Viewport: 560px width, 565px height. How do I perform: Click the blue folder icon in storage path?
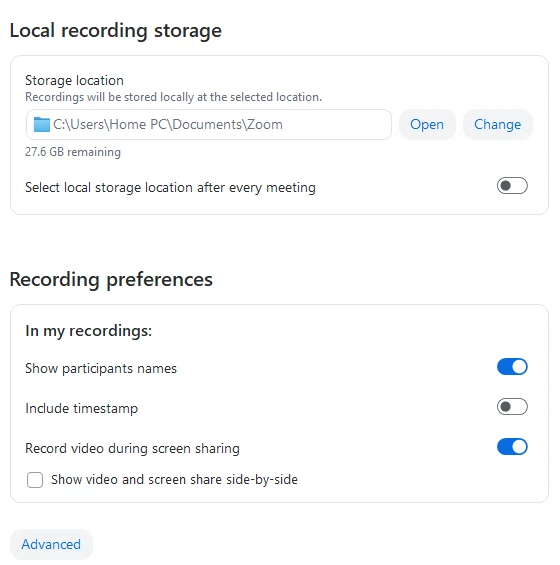tap(41, 125)
